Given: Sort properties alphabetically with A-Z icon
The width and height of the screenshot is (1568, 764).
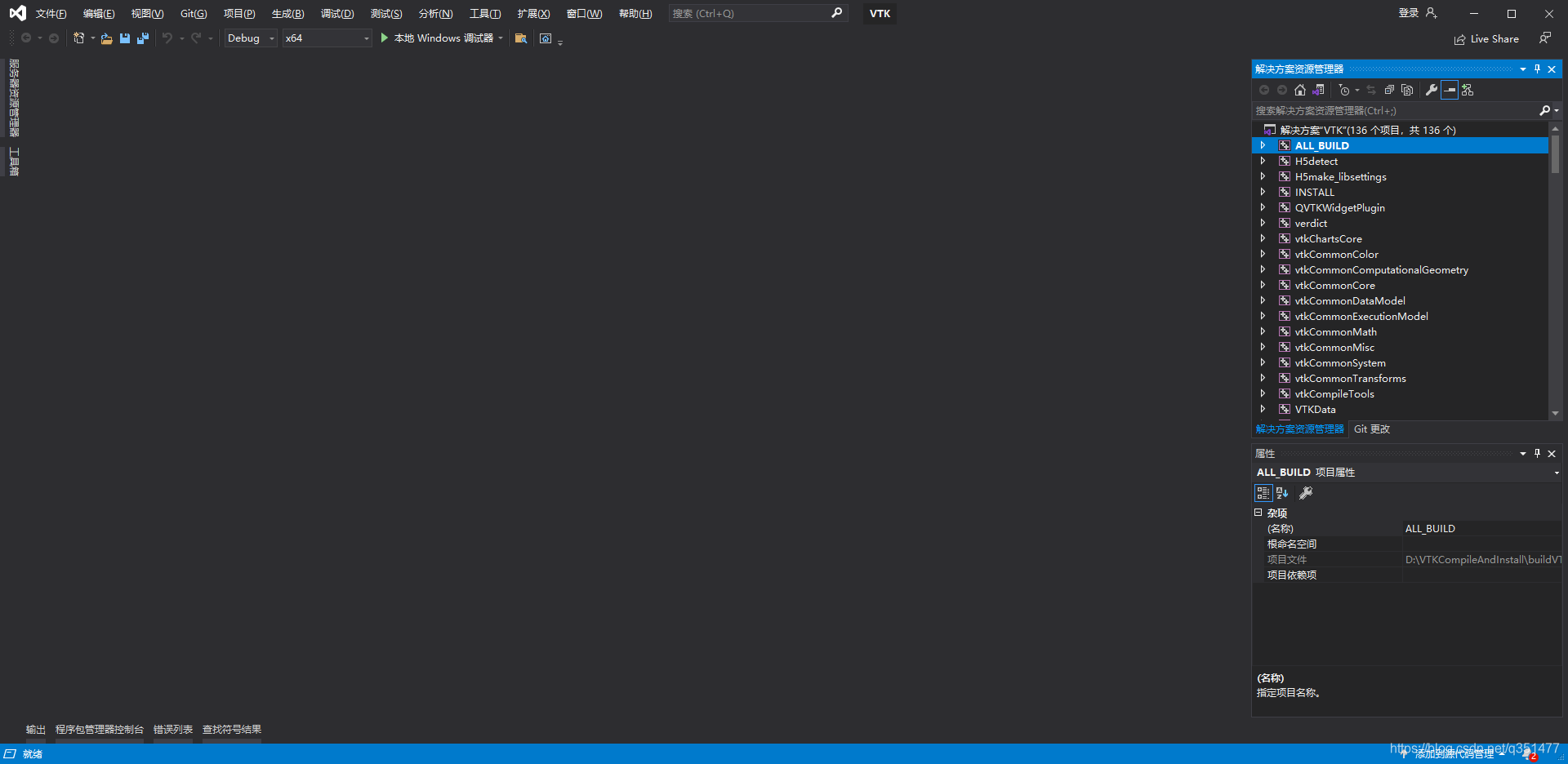Looking at the screenshot, I should (x=1282, y=493).
